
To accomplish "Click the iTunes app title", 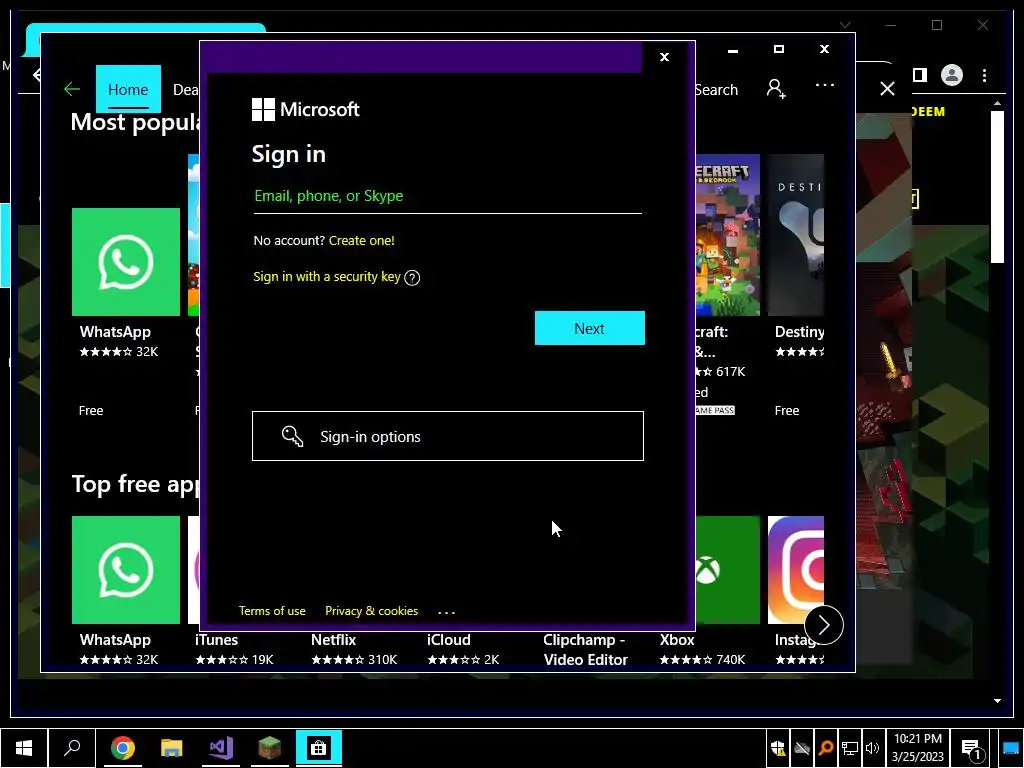I will [x=216, y=640].
